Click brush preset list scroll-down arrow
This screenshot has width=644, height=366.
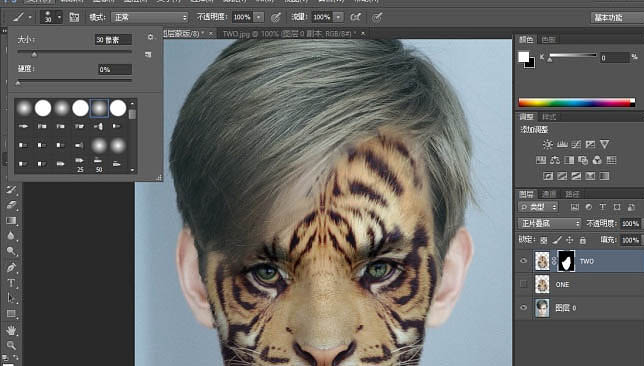click(x=132, y=170)
